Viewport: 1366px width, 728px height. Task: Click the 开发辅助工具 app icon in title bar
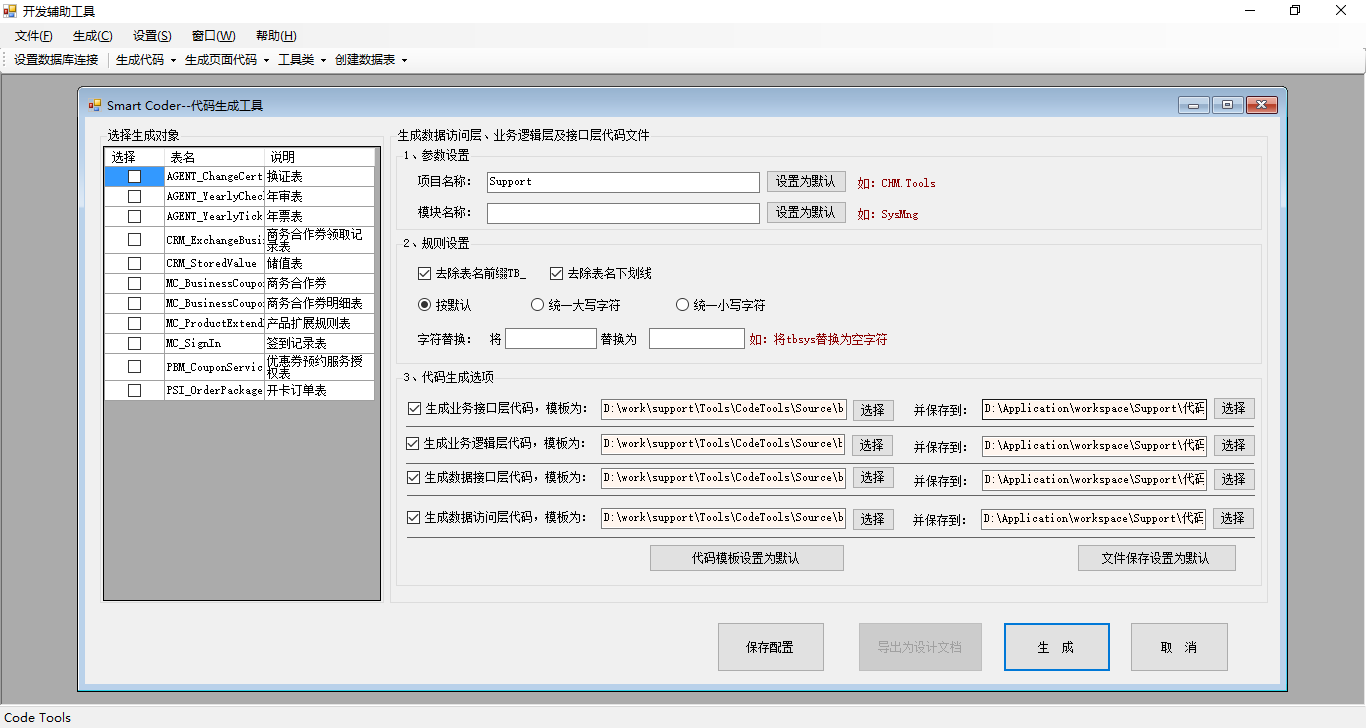point(10,11)
